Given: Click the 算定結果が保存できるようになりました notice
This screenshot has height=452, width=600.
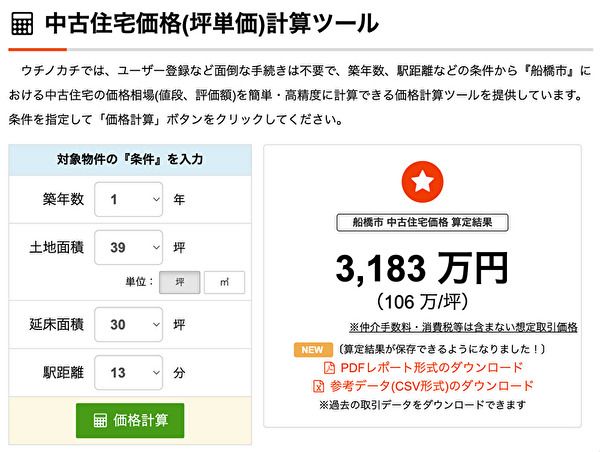Looking at the screenshot, I should coord(441,349).
